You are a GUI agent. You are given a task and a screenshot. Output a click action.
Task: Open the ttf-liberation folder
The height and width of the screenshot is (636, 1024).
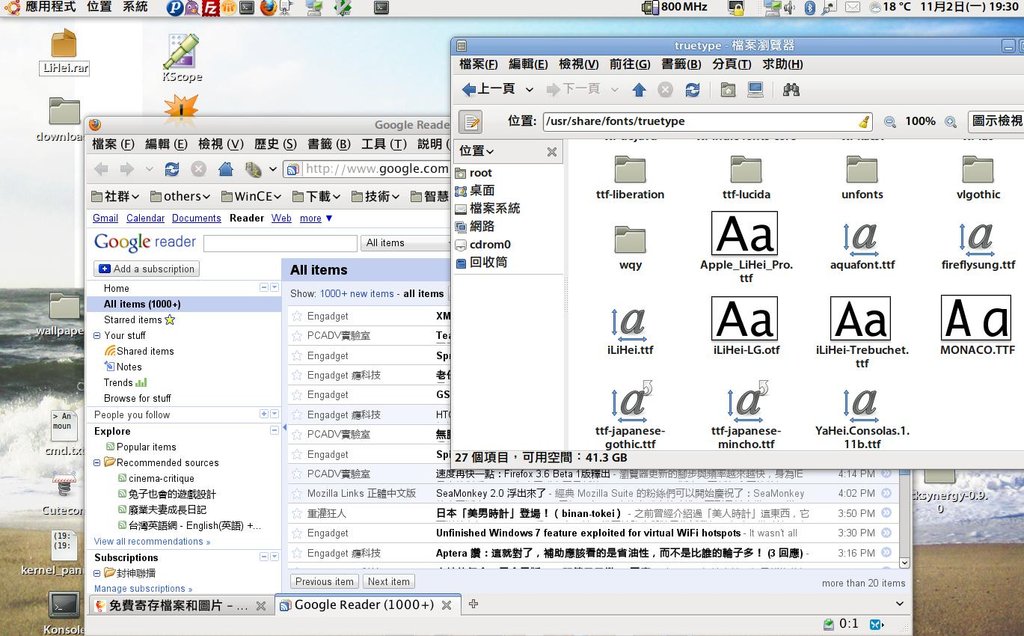[x=630, y=178]
